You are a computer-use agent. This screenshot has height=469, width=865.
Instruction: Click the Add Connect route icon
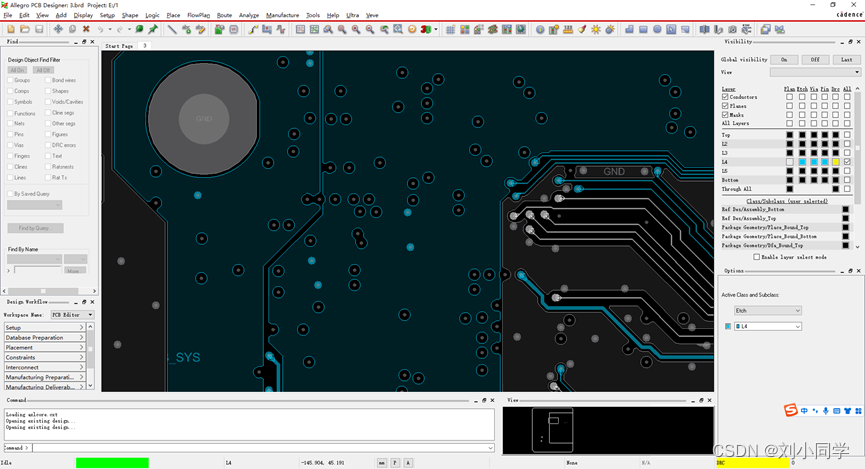[253, 29]
